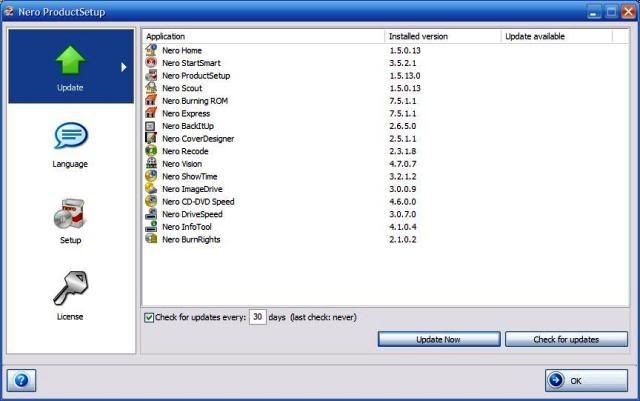Sort by the Application column header
The image size is (640, 401).
pos(263,36)
